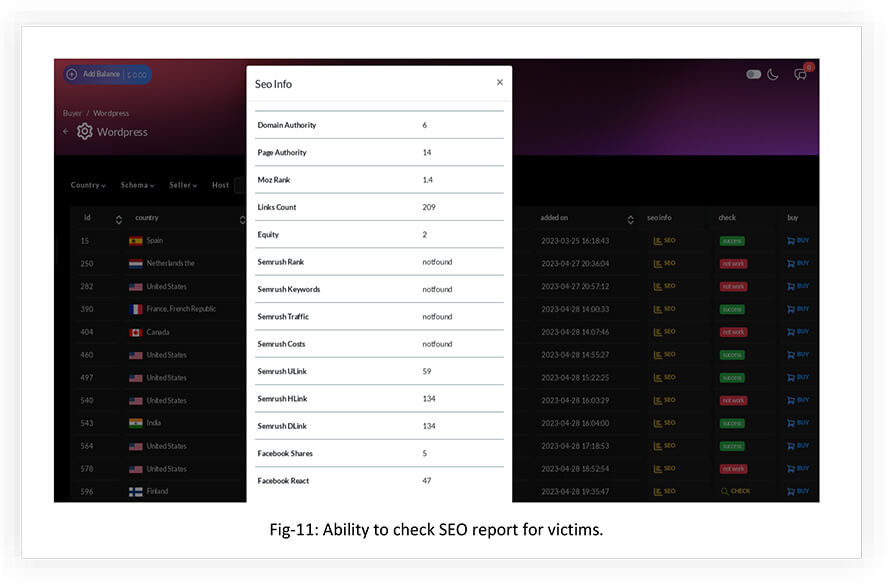Click Buy cart for 2023-04-28 18:52:54 row
The width and height of the screenshot is (895, 588).
(798, 469)
